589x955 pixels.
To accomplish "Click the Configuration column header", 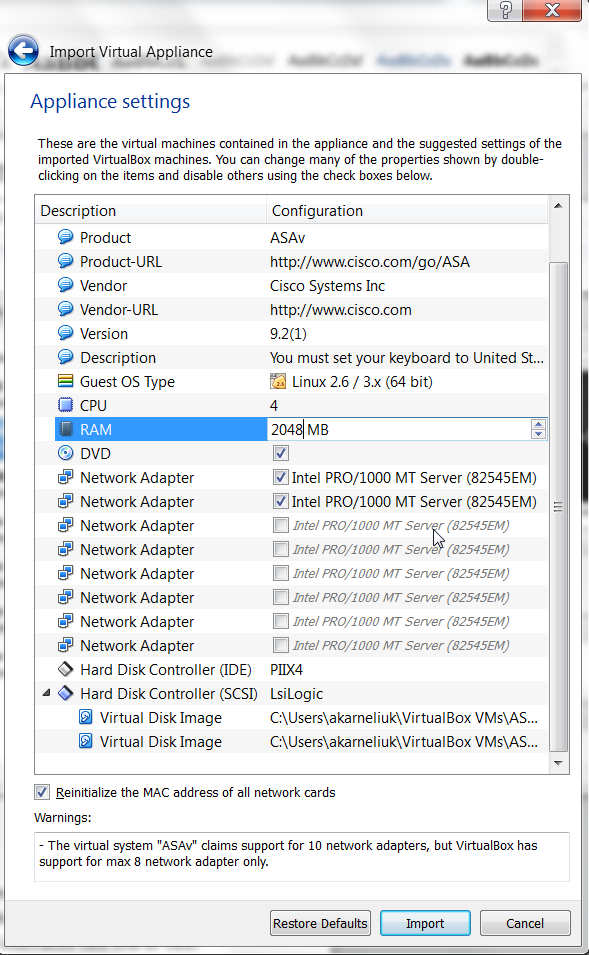I will coord(407,211).
